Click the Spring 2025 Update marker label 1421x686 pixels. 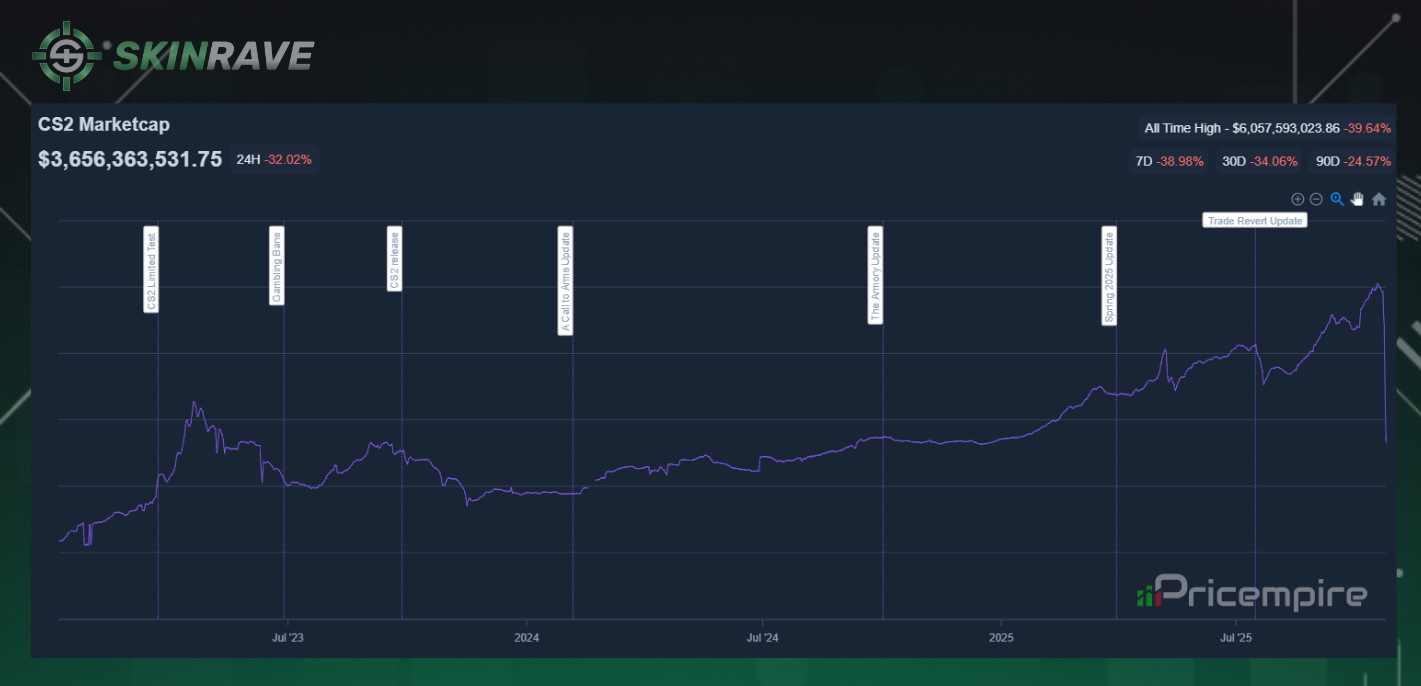(1109, 276)
